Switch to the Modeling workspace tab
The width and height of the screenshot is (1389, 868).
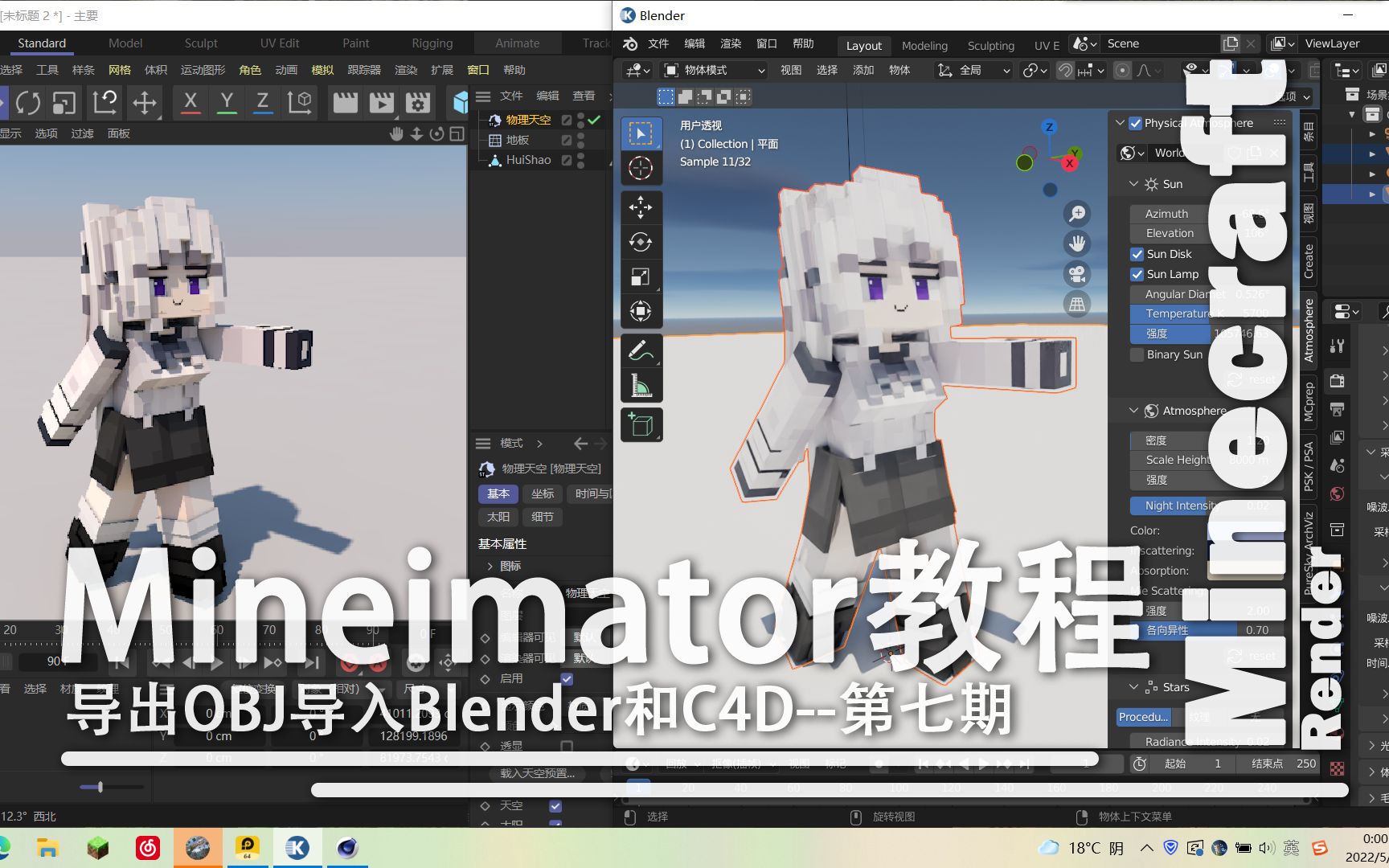tap(924, 46)
